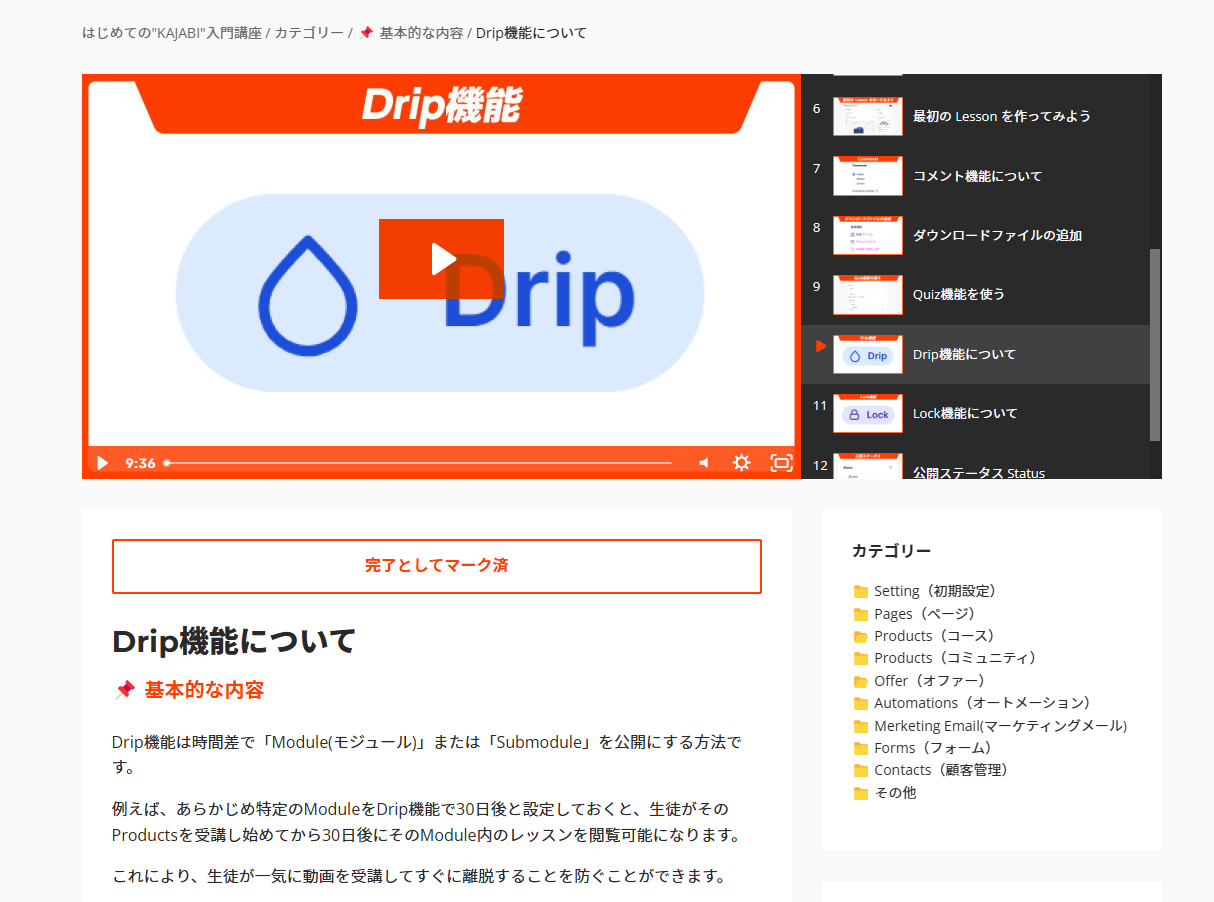Open playlist item コメント機能について
This screenshot has height=902, width=1214.
(978, 176)
